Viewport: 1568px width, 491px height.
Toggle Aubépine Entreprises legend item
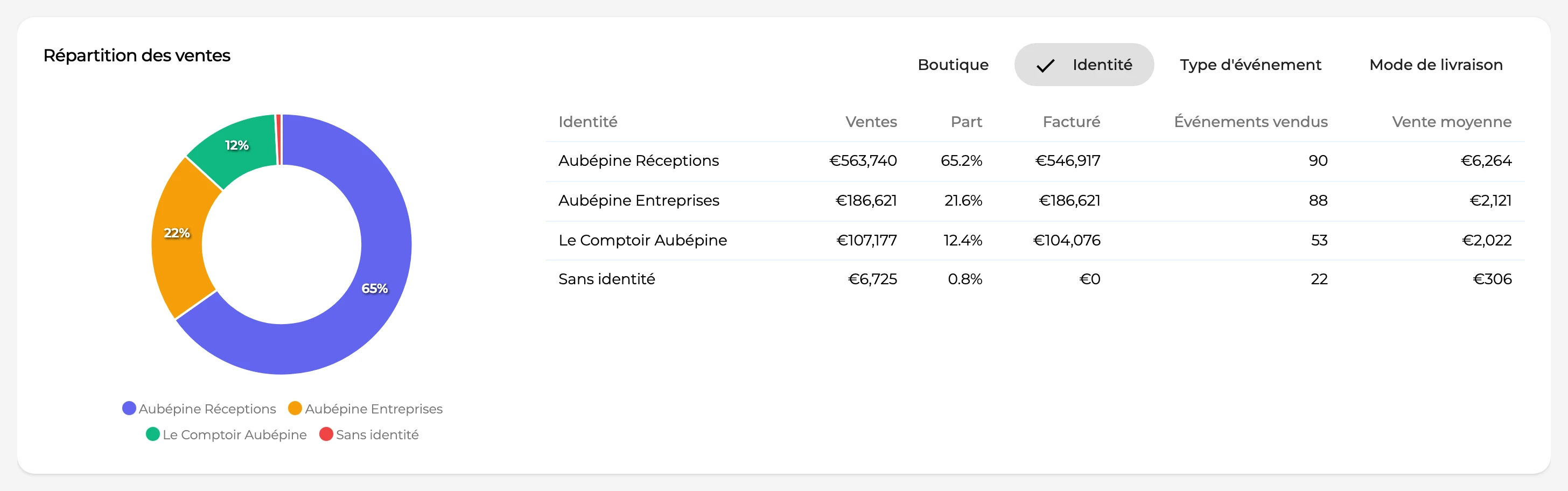click(x=365, y=409)
